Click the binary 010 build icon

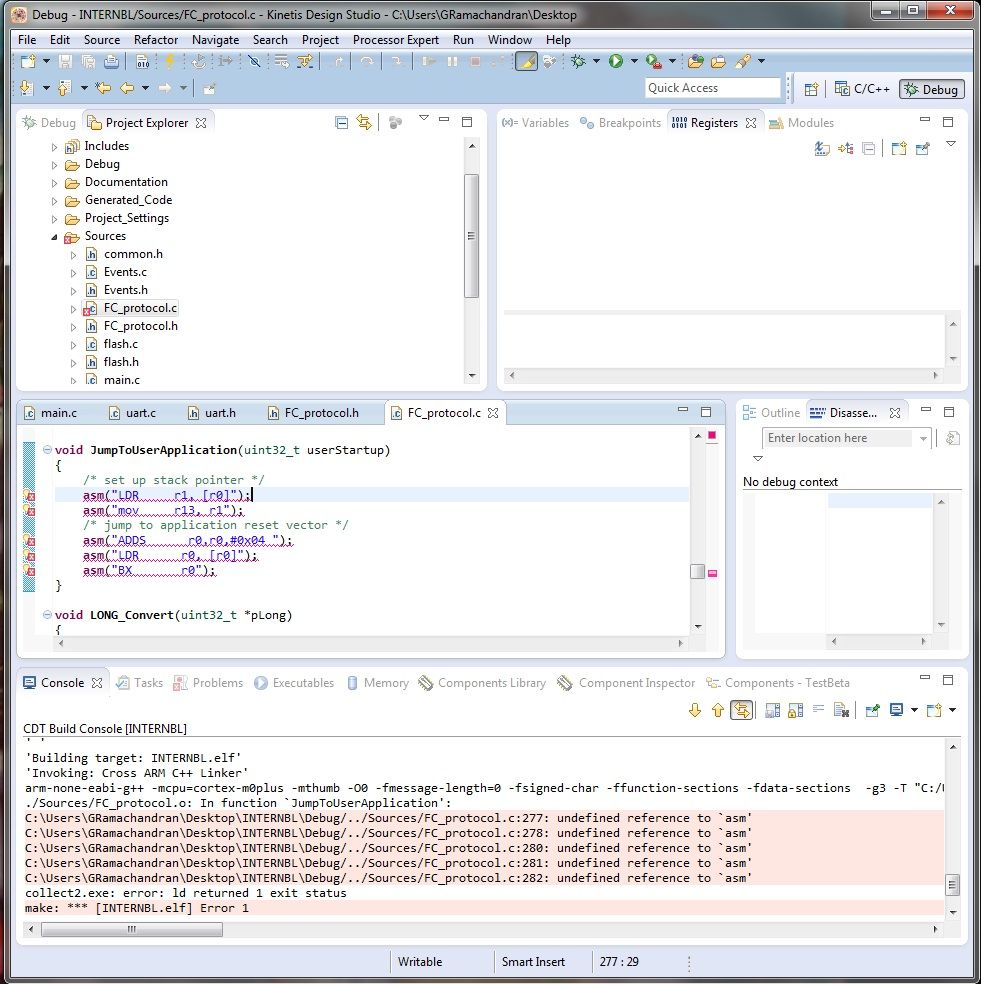coord(143,62)
